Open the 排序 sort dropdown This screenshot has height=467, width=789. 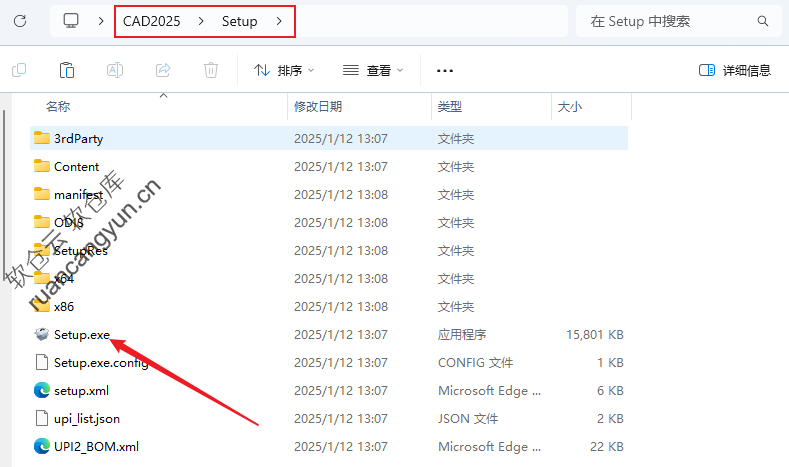(284, 70)
